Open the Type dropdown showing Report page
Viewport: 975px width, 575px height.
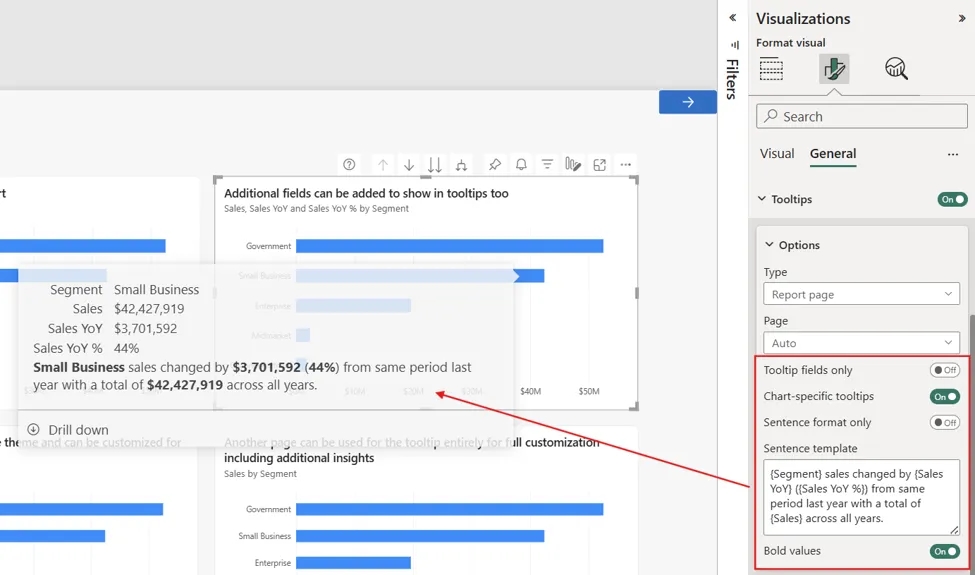pos(861,295)
